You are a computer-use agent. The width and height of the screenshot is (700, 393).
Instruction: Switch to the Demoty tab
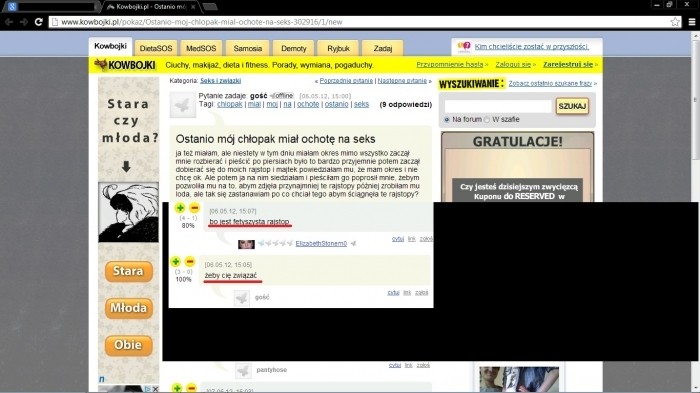(293, 48)
